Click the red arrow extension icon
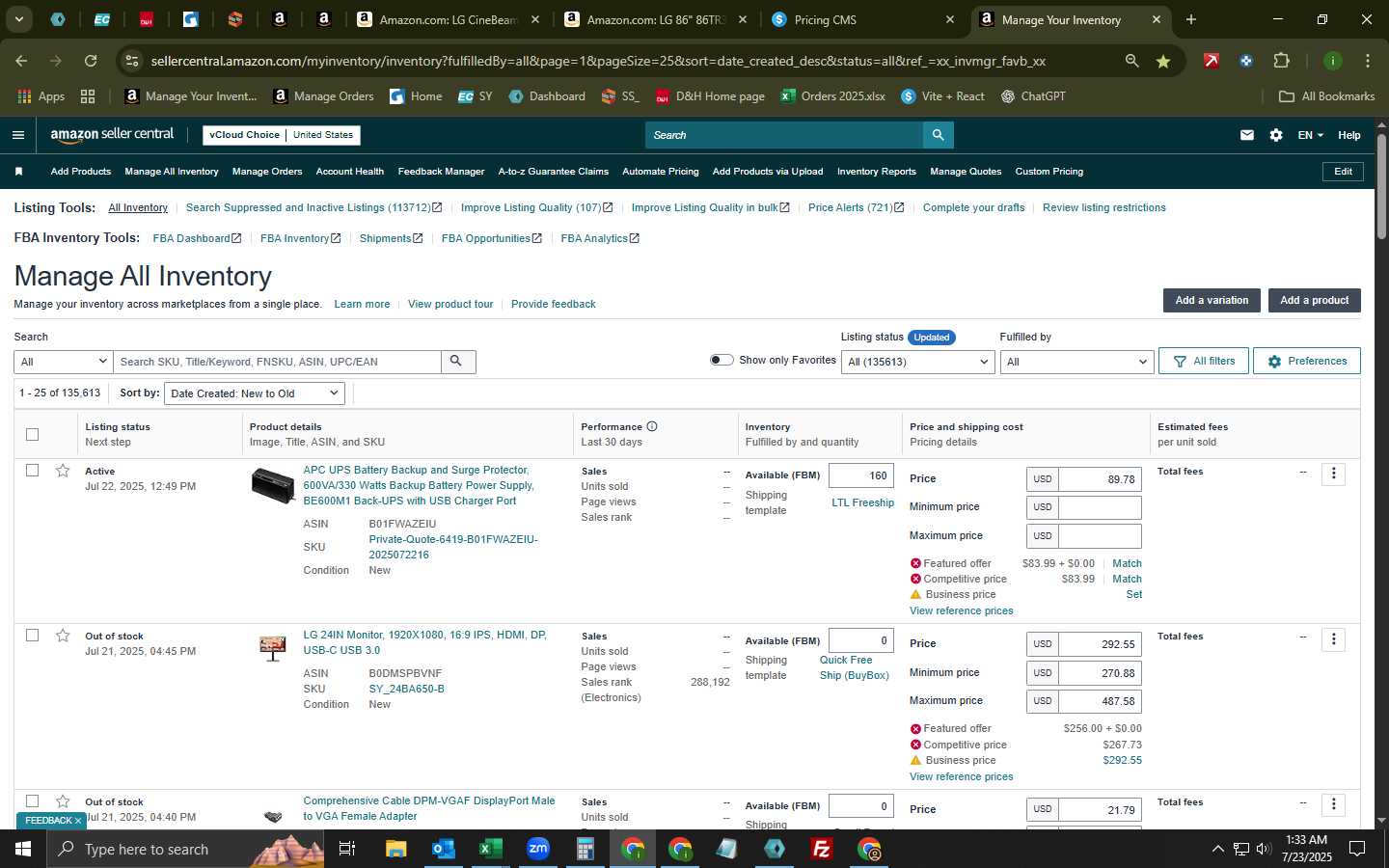Viewport: 1389px width, 868px height. (x=1211, y=61)
